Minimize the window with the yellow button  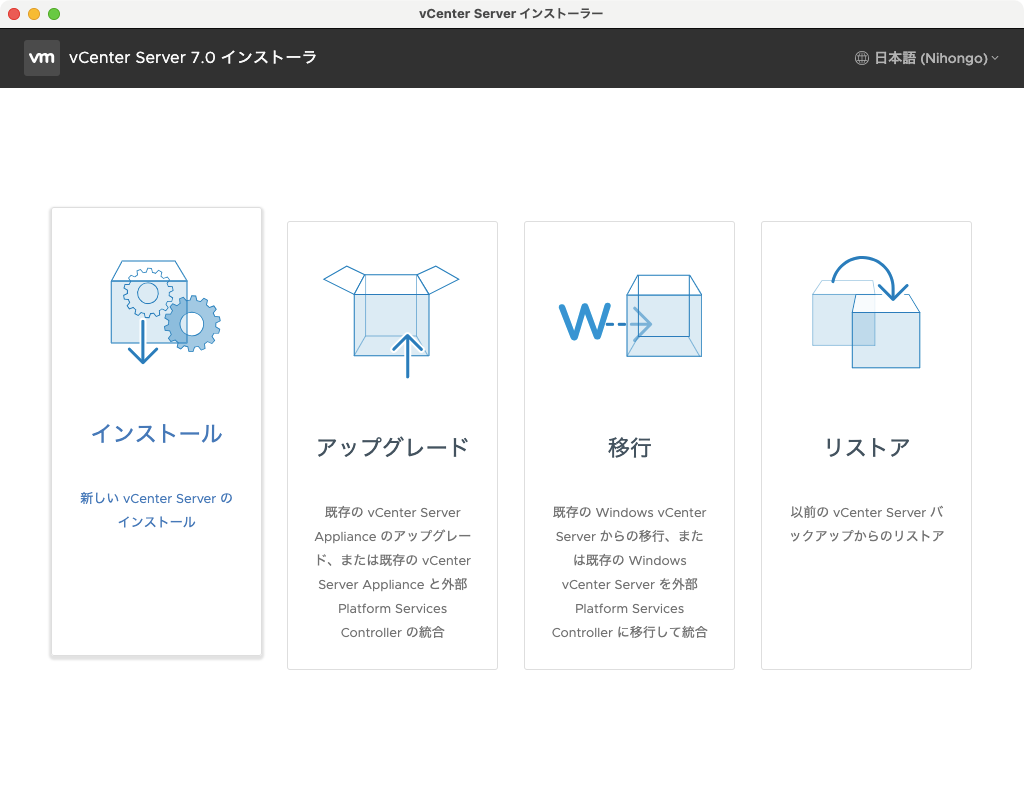[x=34, y=14]
